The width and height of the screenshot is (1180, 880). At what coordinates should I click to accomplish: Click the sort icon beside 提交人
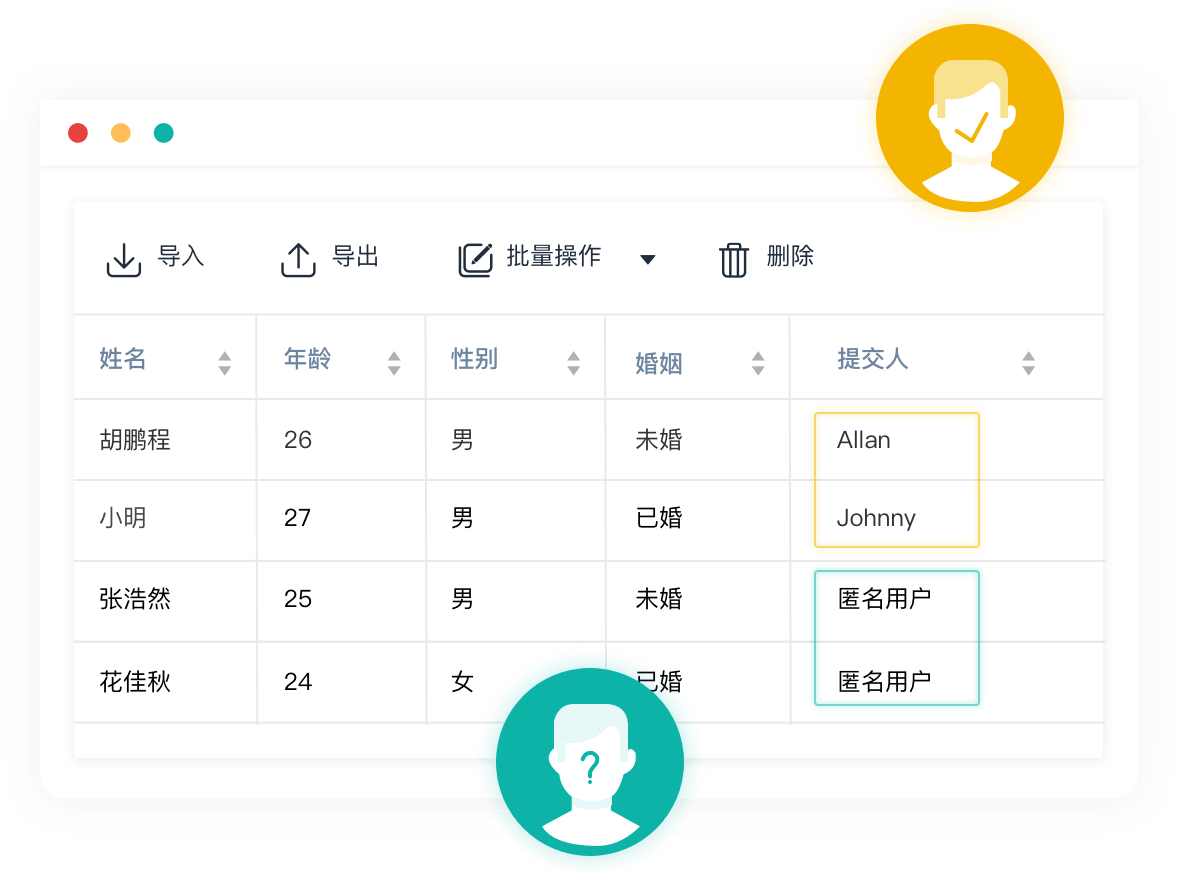(1028, 363)
